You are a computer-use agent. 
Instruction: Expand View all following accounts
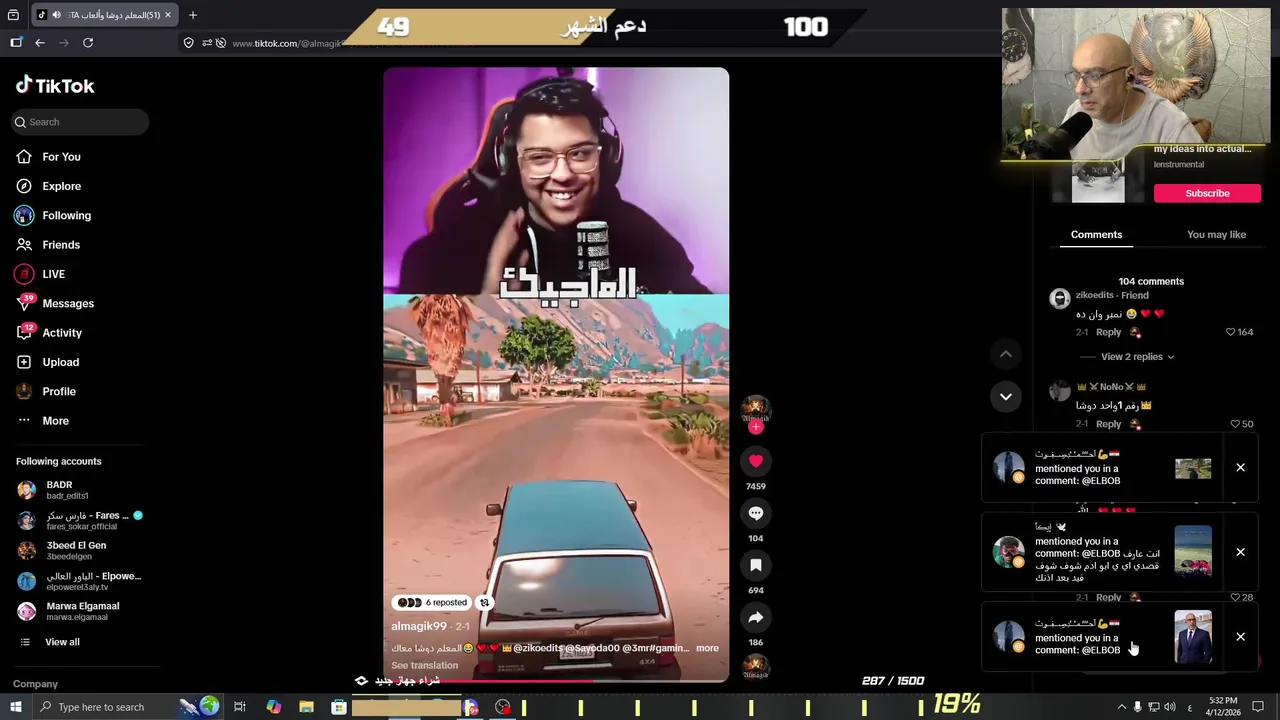pyautogui.click(x=61, y=642)
